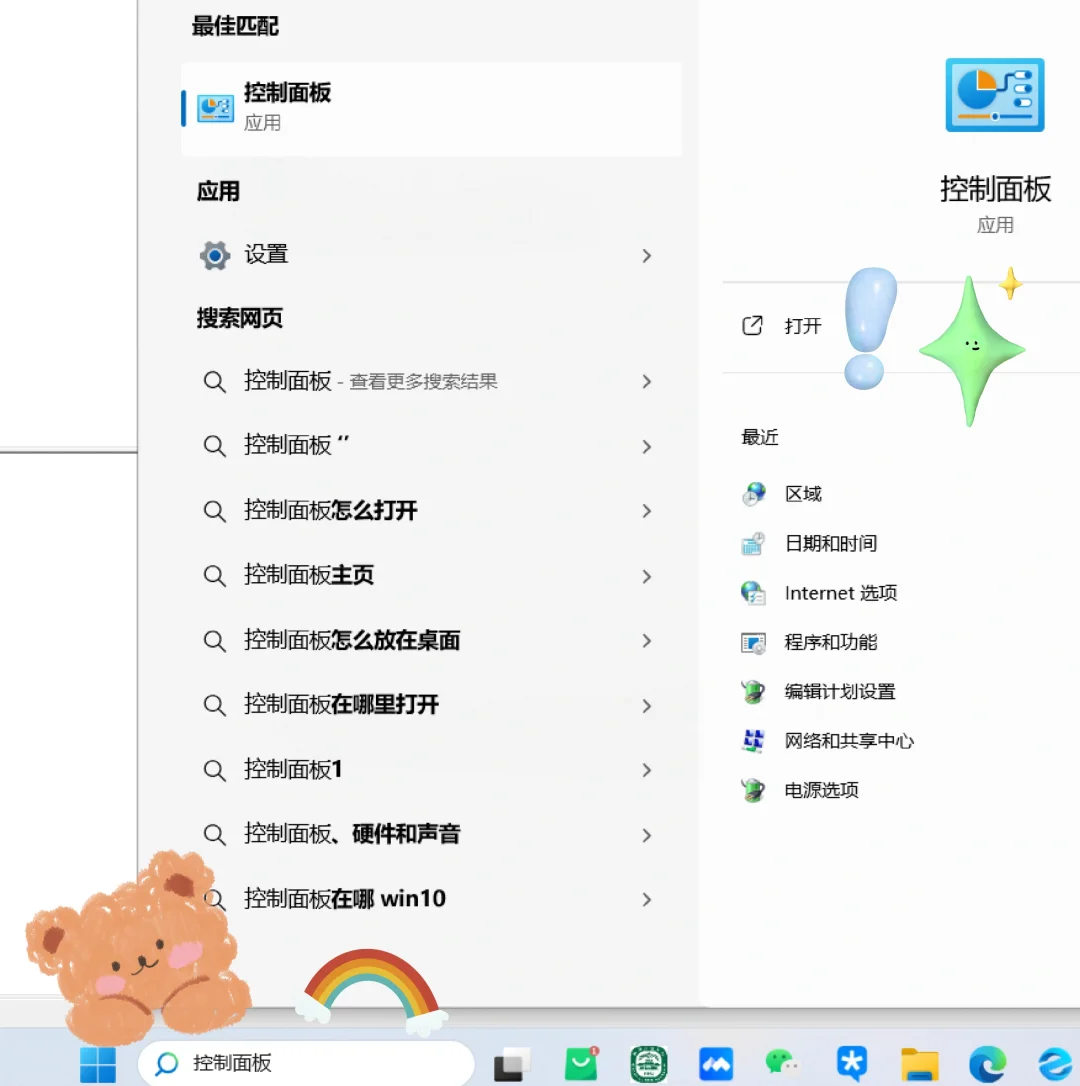The width and height of the screenshot is (1080, 1086).
Task: Select Internet 选项 under 最近
Action: (841, 592)
